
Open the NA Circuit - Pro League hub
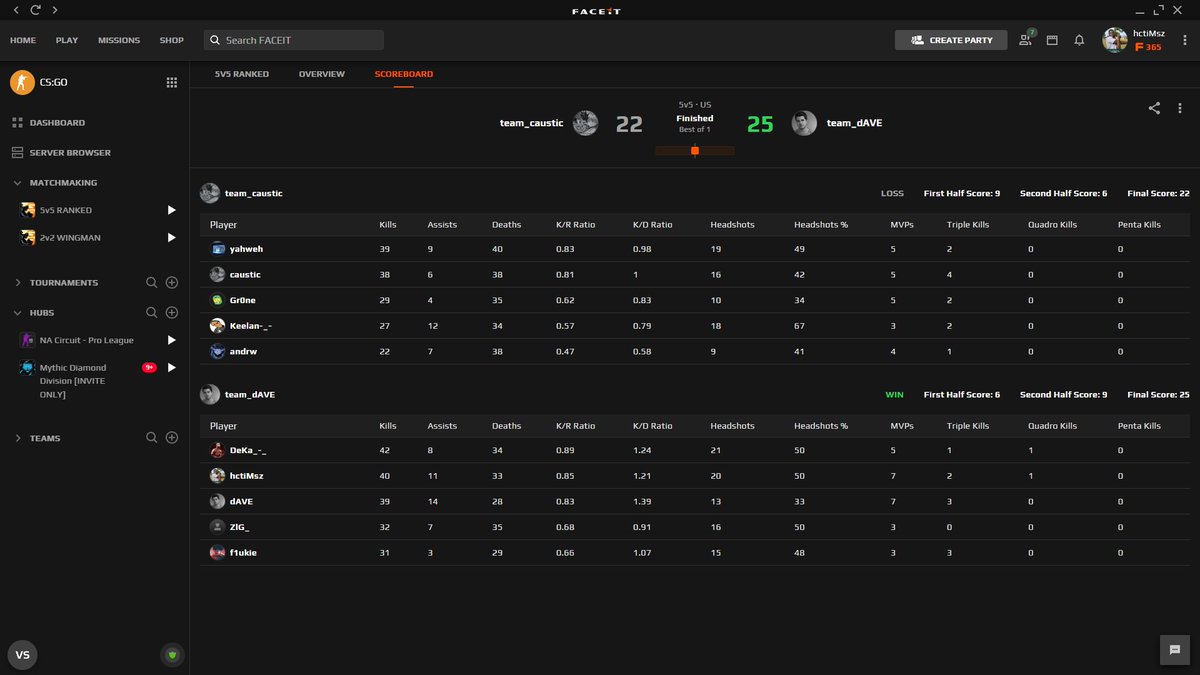click(x=86, y=340)
